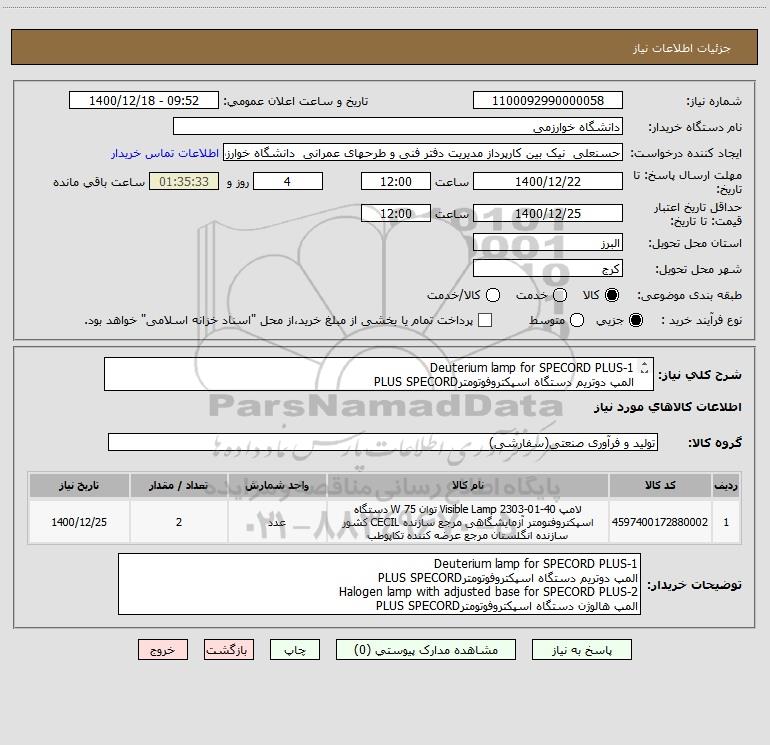Click the بازگشت back button

pos(229,650)
